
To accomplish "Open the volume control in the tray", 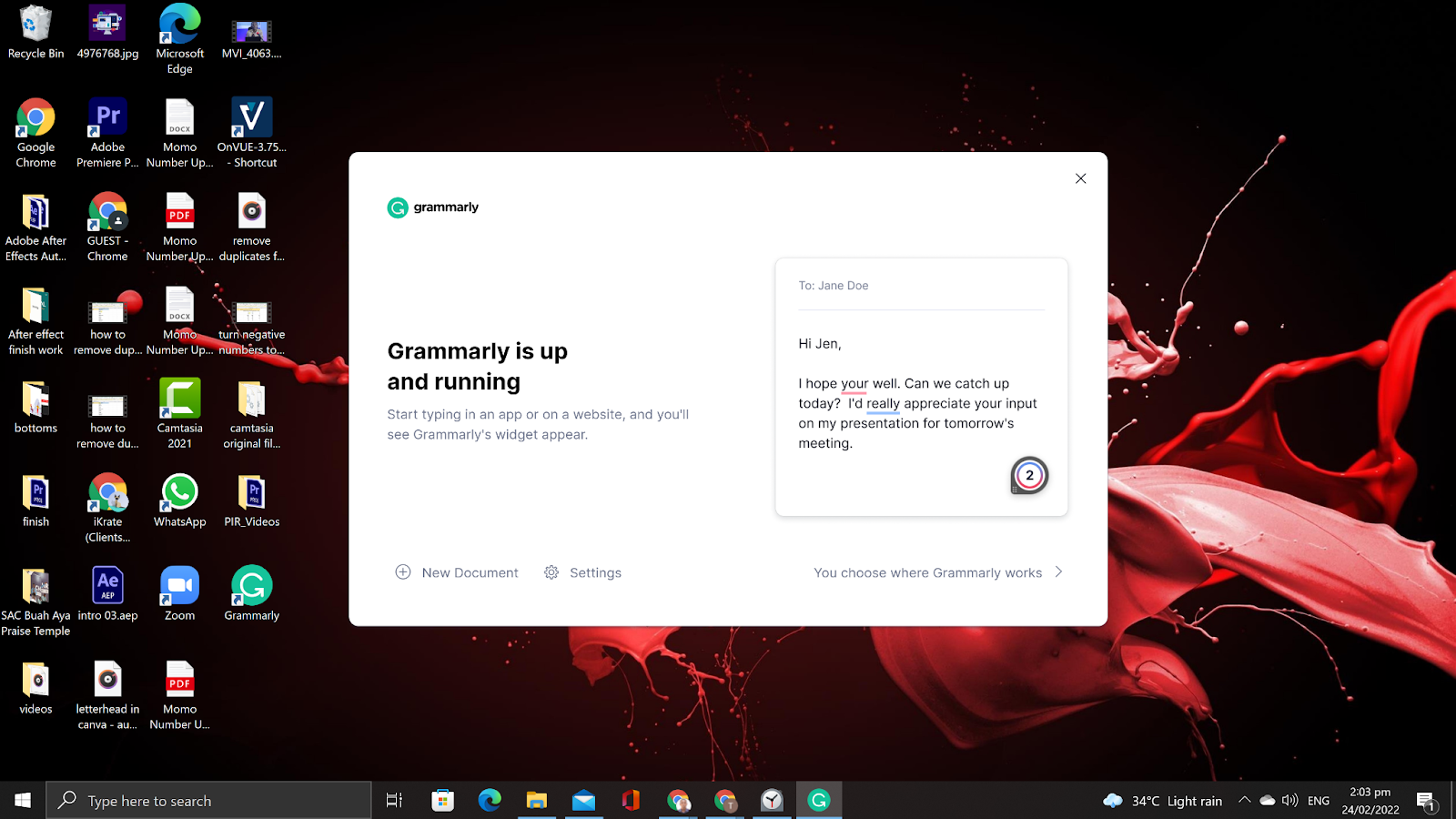I will click(x=1289, y=801).
